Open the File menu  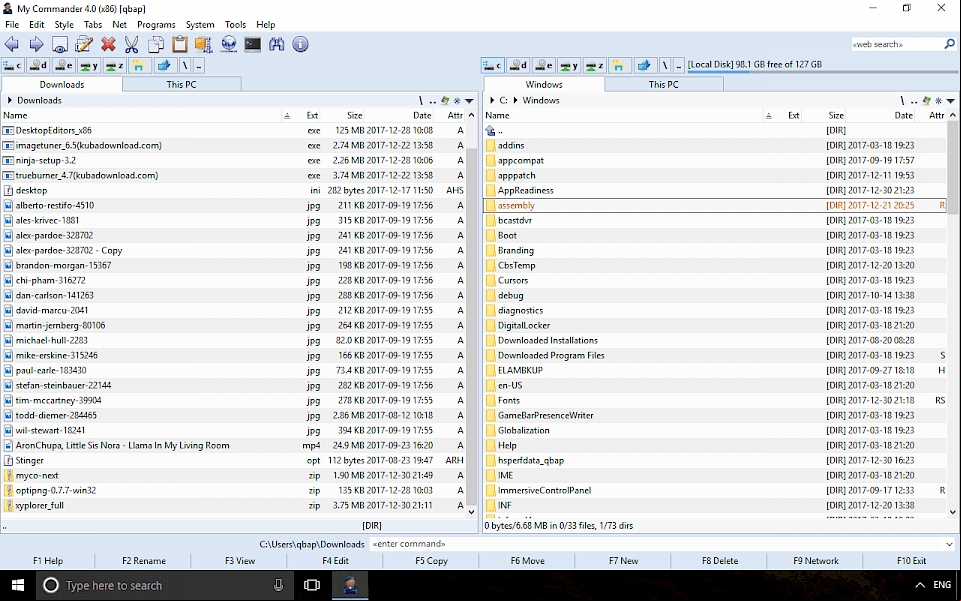point(12,25)
